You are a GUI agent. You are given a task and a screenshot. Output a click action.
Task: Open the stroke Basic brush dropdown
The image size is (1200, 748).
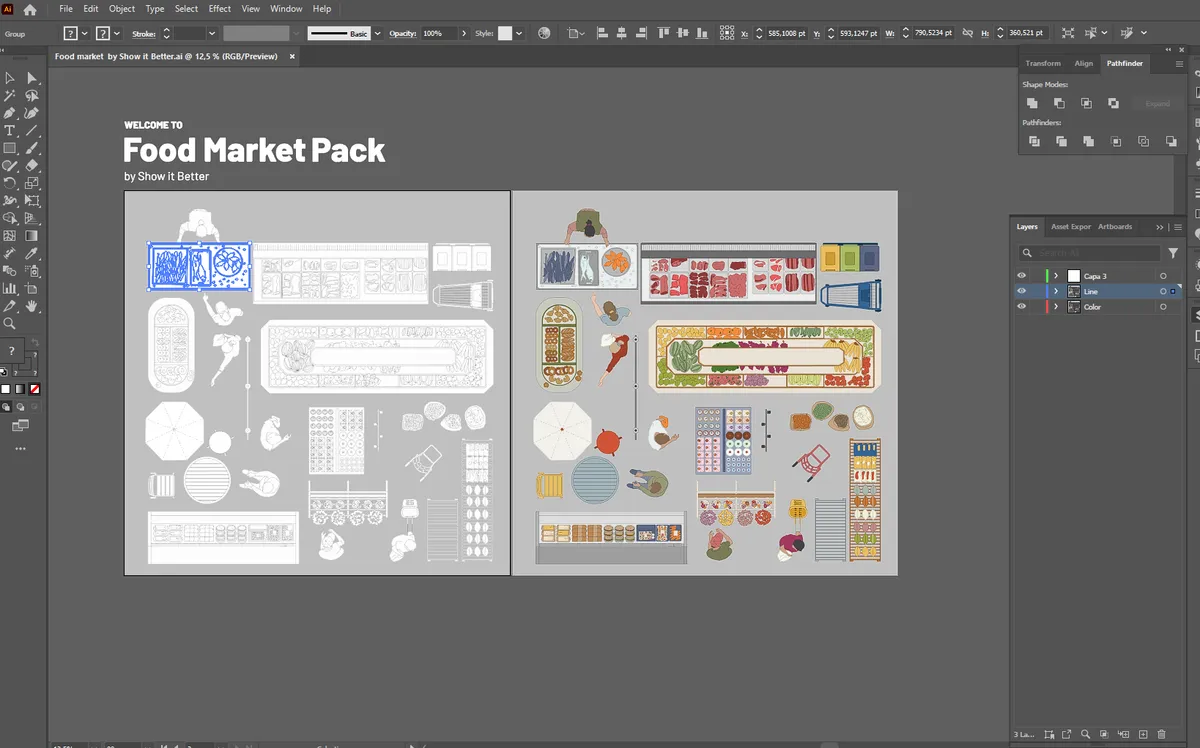tap(376, 33)
